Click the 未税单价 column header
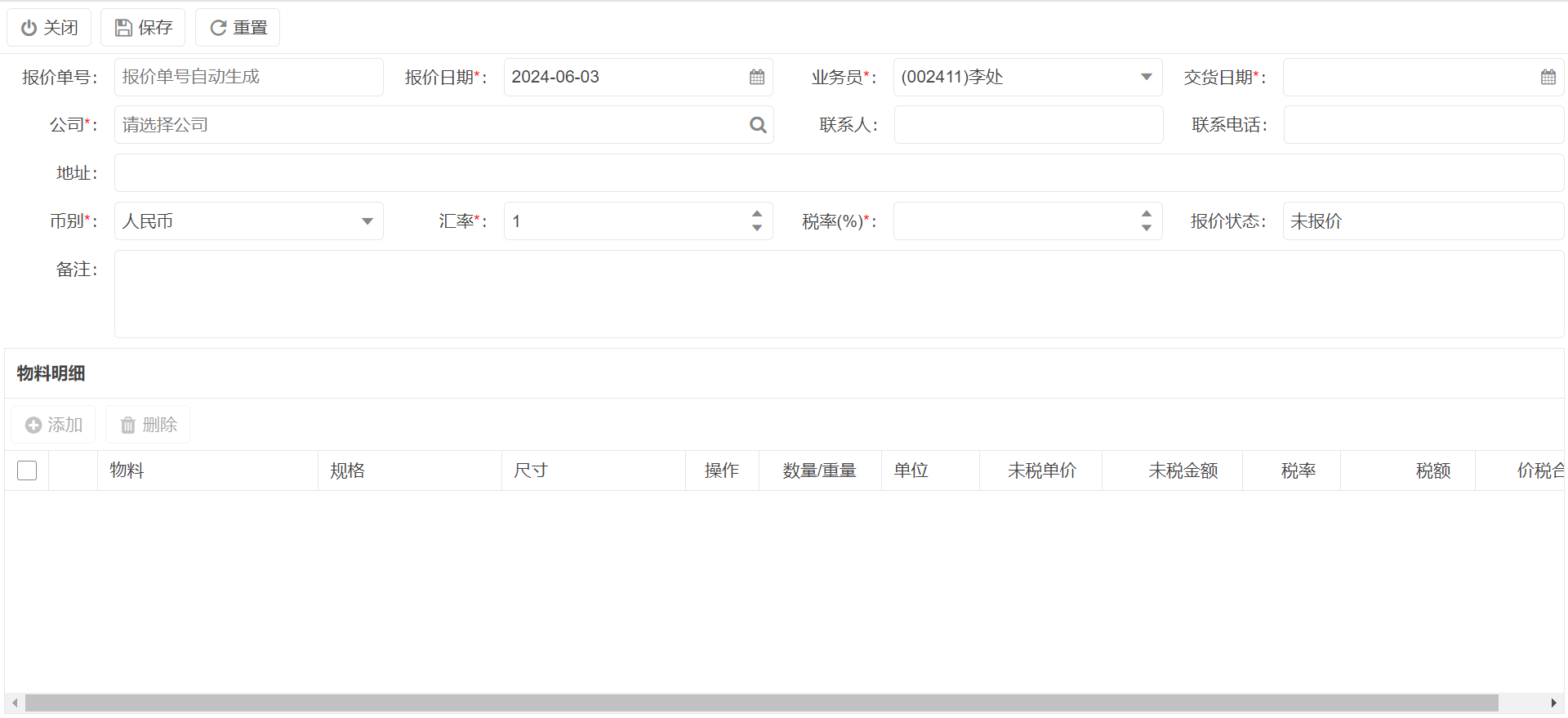1568x718 pixels. pos(1040,470)
